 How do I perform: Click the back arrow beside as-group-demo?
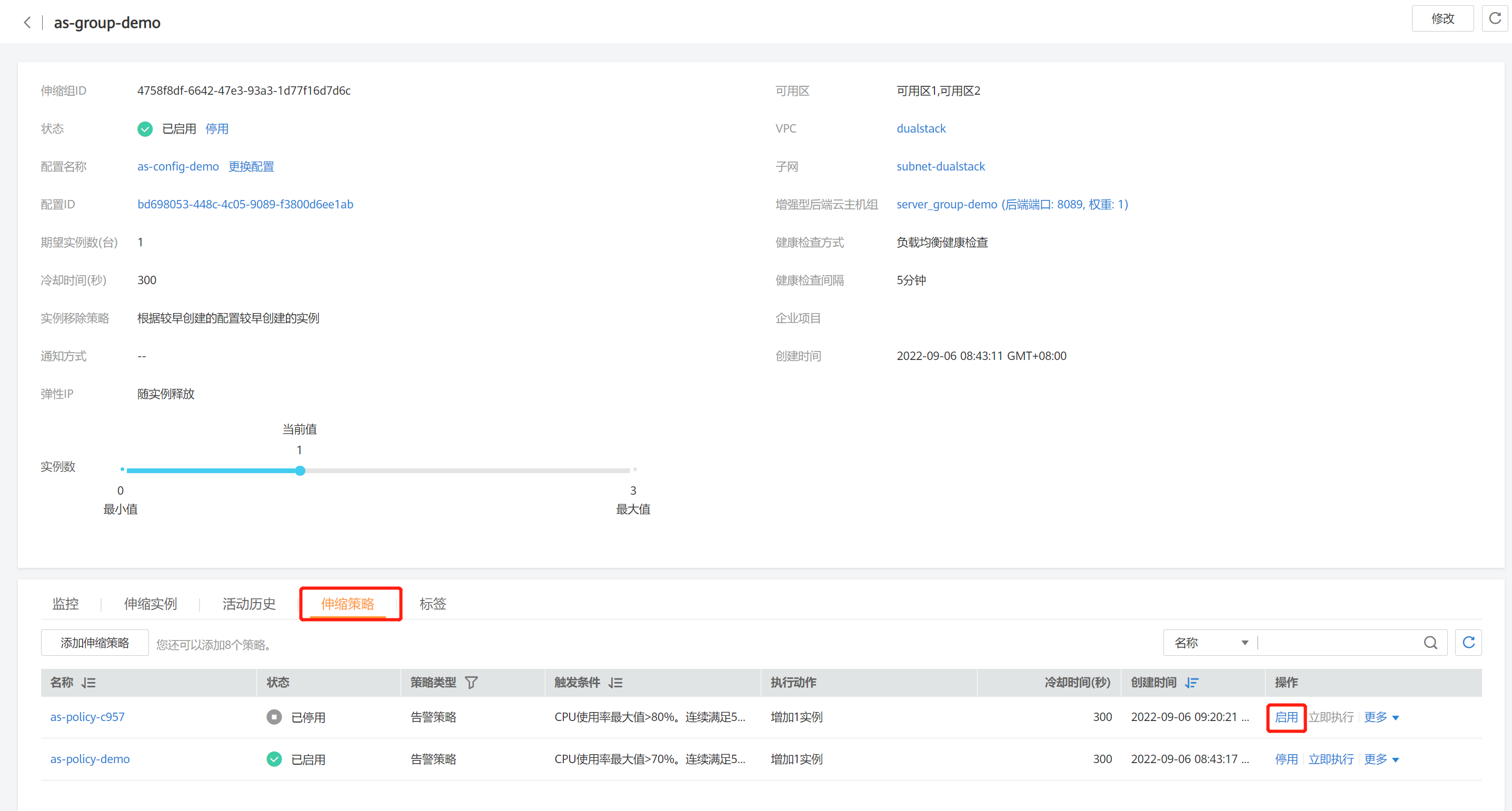click(27, 22)
